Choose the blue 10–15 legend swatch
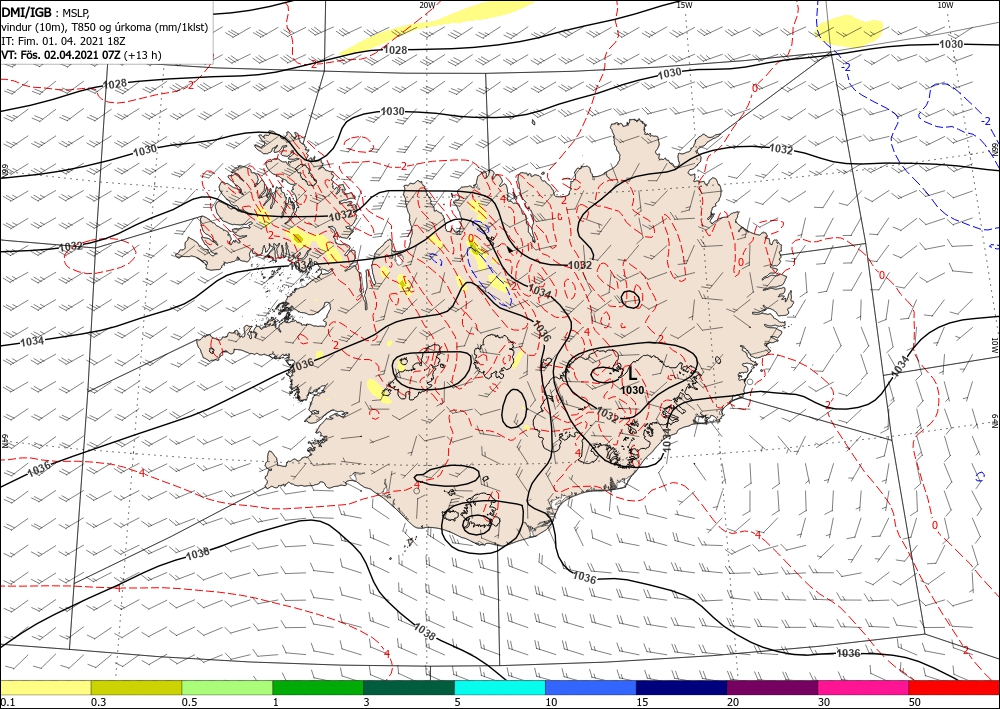Viewport: 1000px width, 709px height. pyautogui.click(x=591, y=687)
